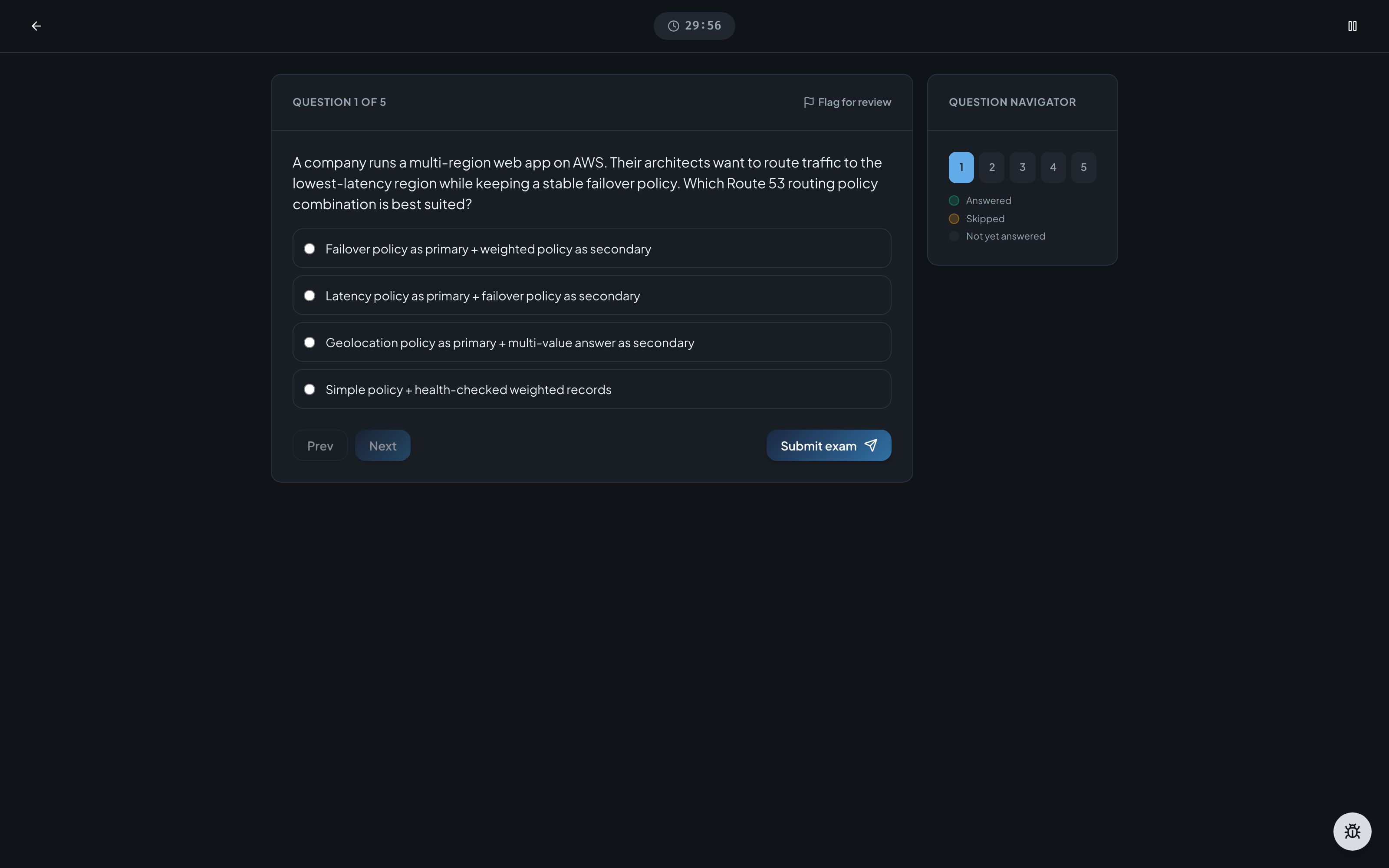This screenshot has width=1389, height=868.
Task: Jump to question 3 in navigator
Action: tap(1022, 168)
